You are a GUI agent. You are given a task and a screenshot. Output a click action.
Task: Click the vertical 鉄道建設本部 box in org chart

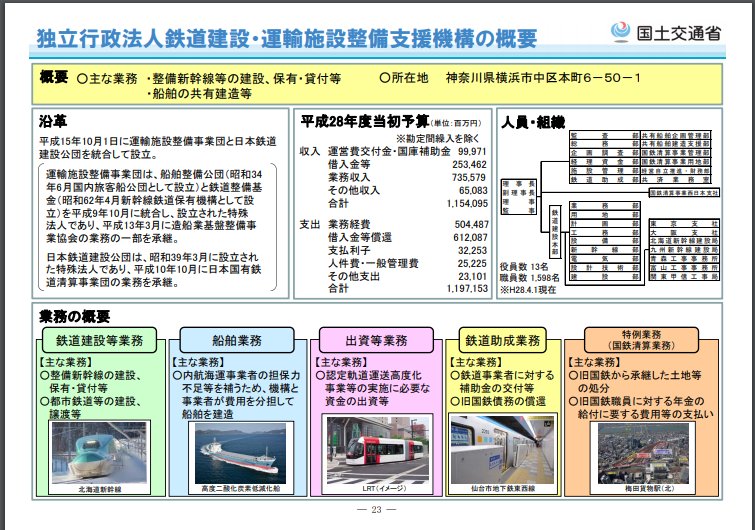pos(555,232)
